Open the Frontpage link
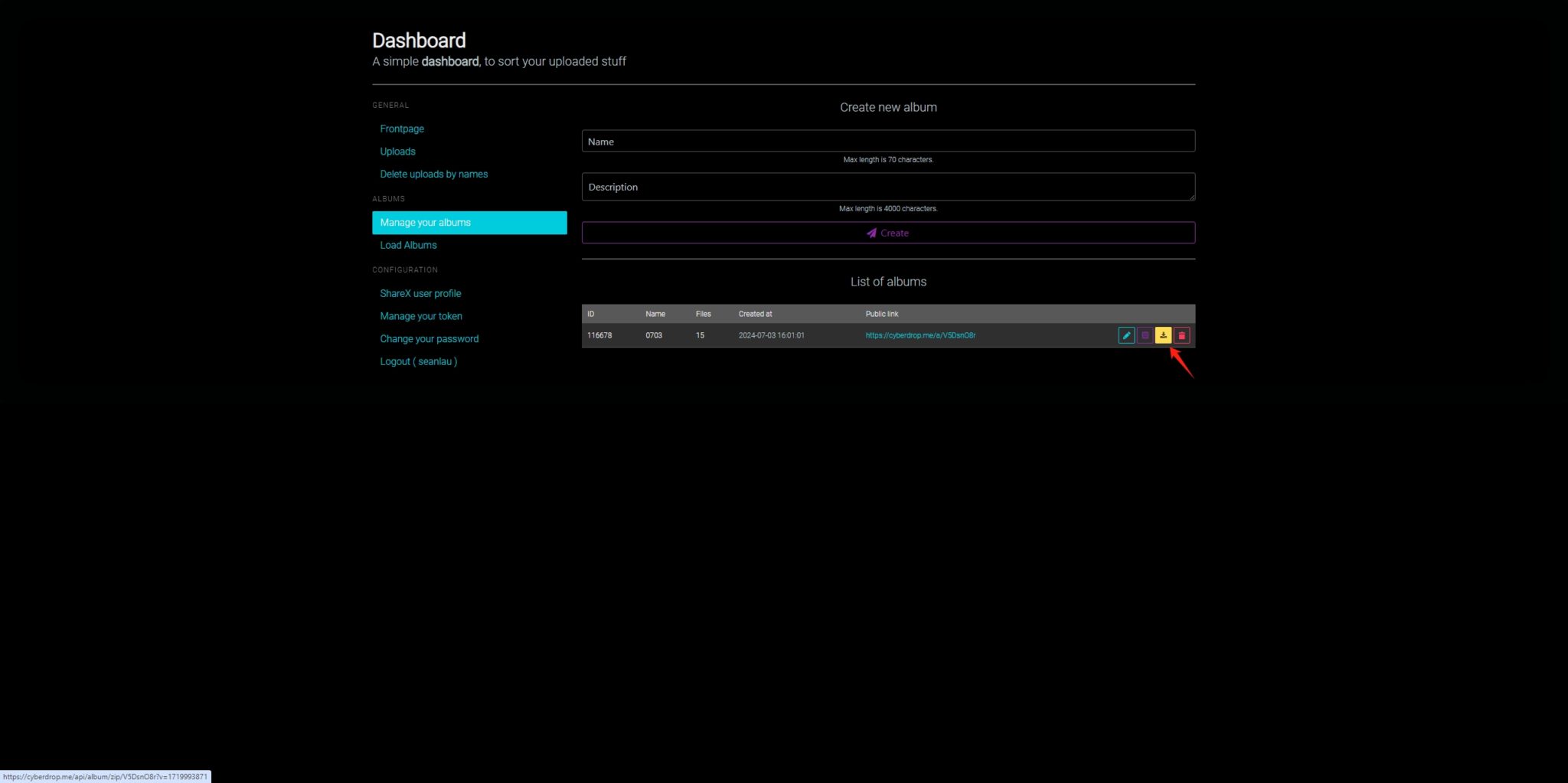This screenshot has width=1568, height=783. tap(401, 129)
